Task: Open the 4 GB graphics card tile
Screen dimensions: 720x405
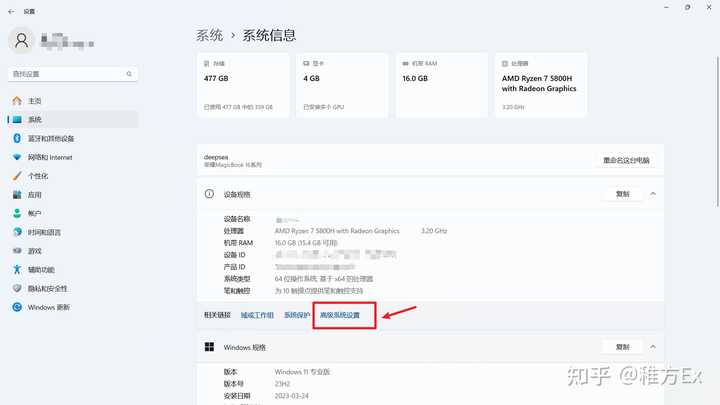Action: pyautogui.click(x=342, y=85)
